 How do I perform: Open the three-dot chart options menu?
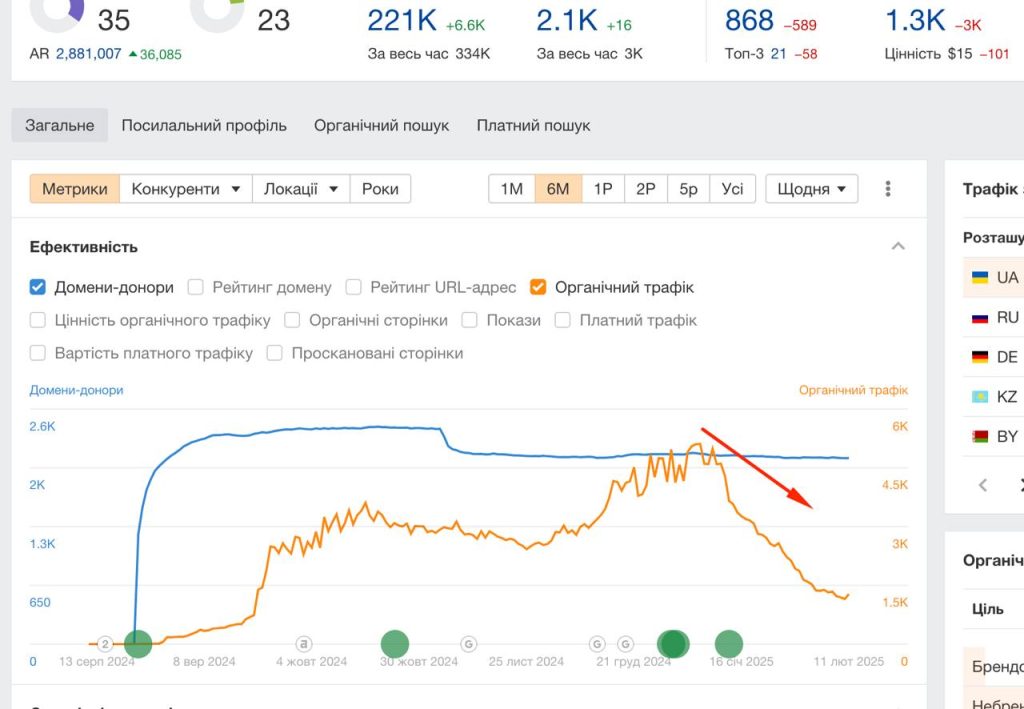click(888, 189)
